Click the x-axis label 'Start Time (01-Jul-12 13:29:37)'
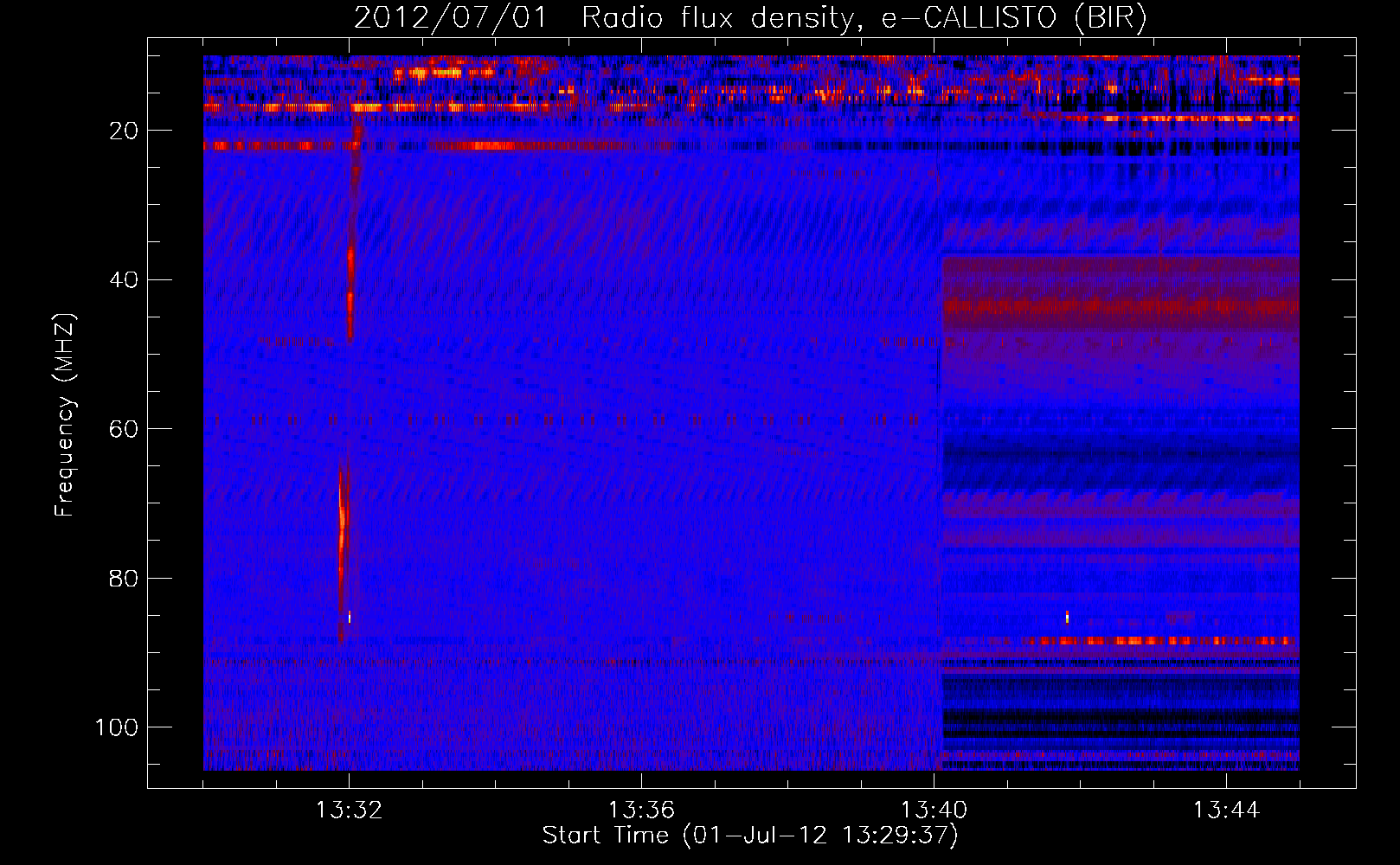Viewport: 1400px width, 865px height. (750, 836)
